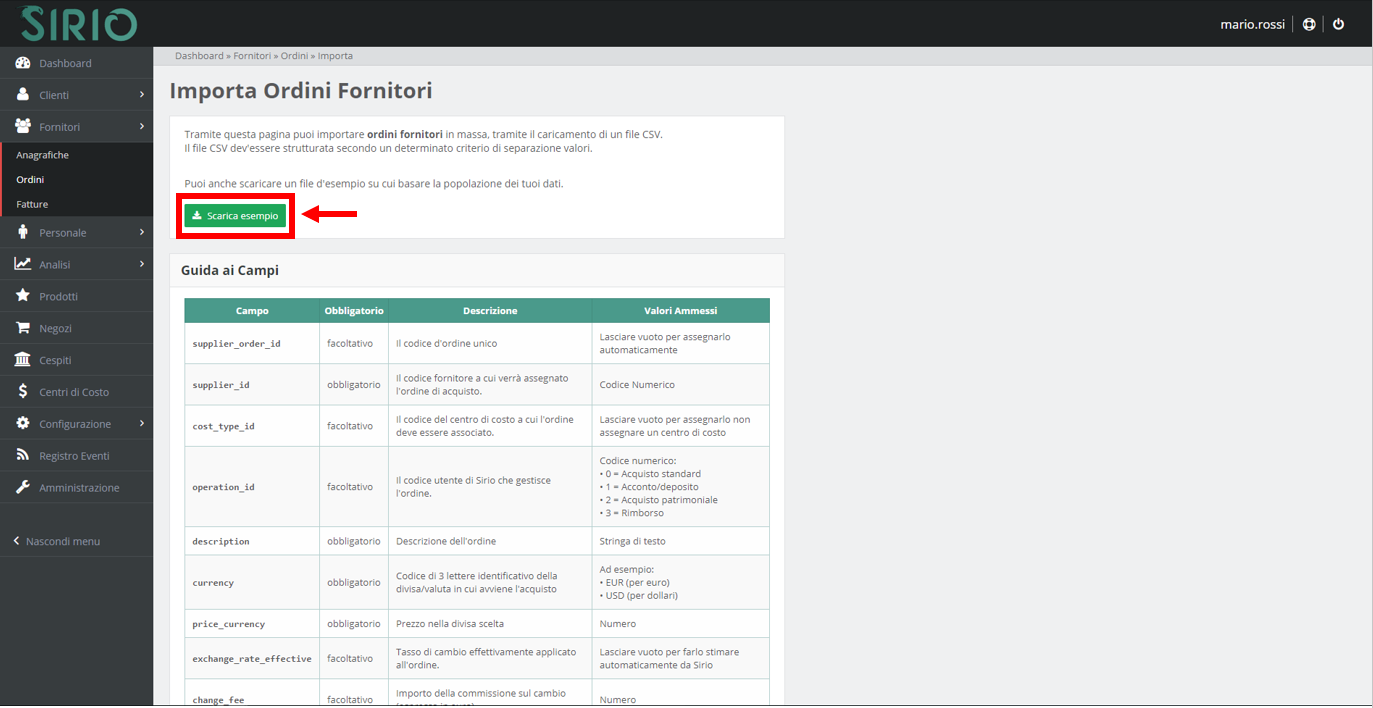
Task: Click the Prodotti star icon
Action: point(22,296)
